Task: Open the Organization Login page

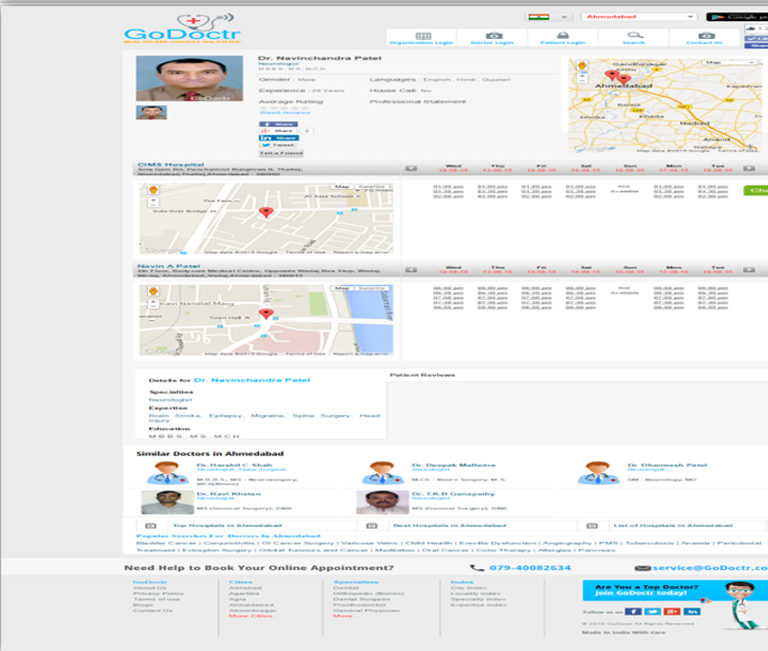Action: point(421,39)
